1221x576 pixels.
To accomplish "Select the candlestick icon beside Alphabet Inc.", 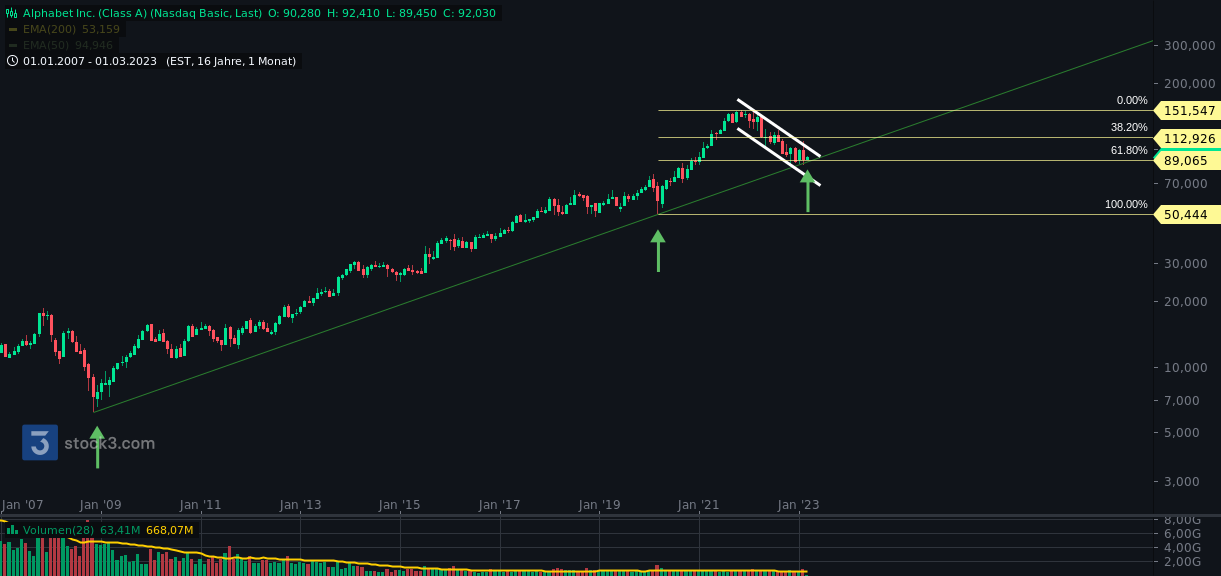I will 11,13.
